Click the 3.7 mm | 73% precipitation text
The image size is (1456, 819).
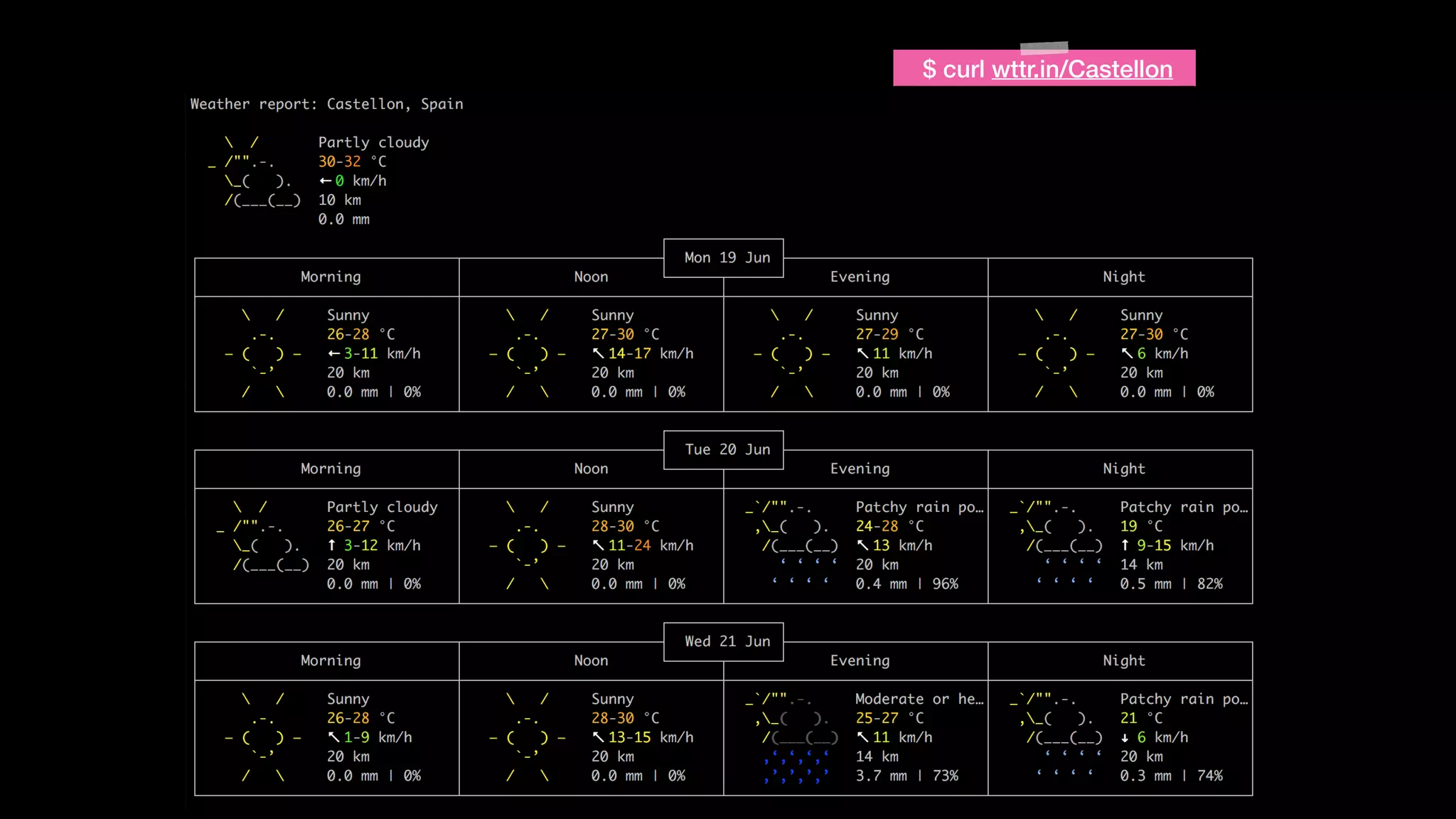pos(906,776)
